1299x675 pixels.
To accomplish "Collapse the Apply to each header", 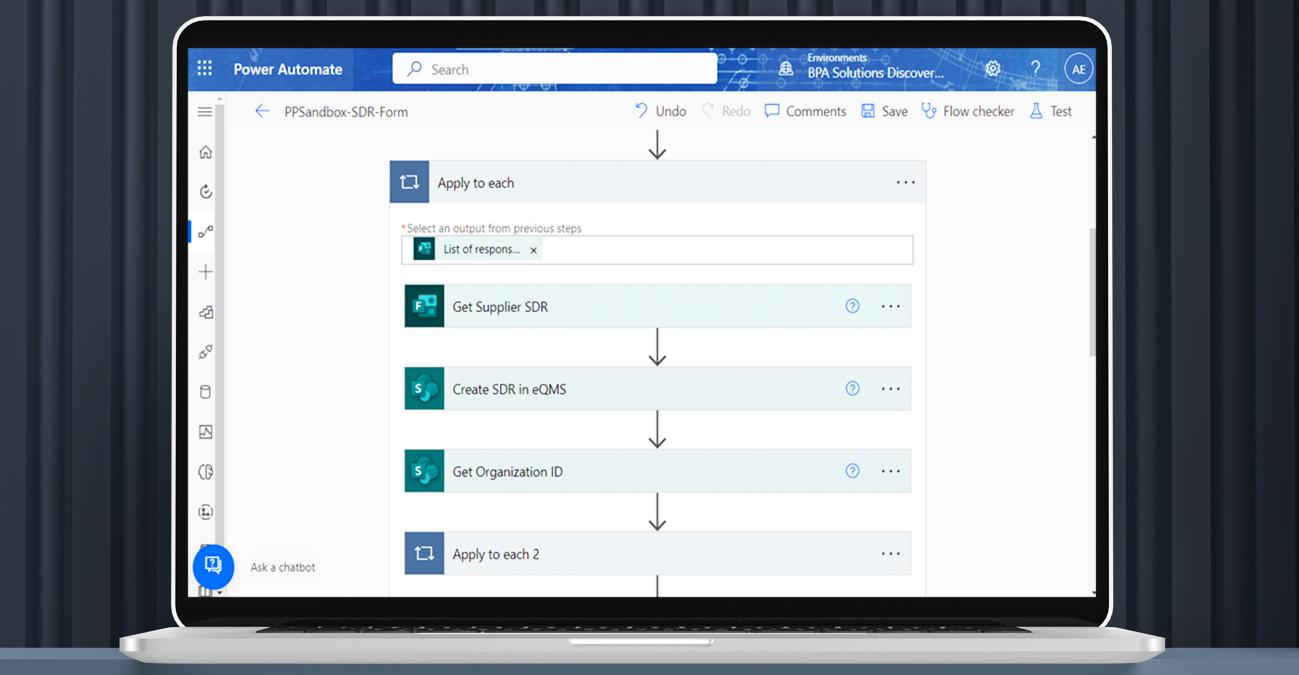I will point(657,182).
